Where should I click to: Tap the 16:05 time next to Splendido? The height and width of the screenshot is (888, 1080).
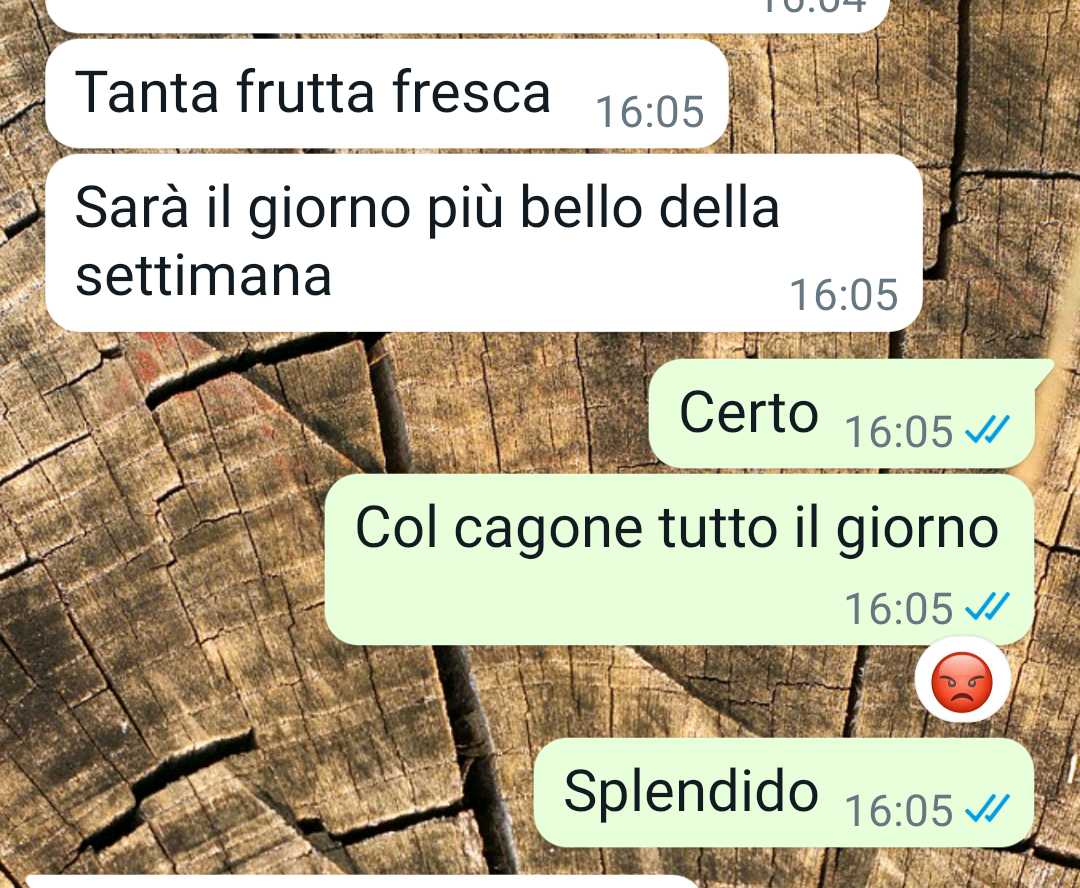tap(899, 811)
